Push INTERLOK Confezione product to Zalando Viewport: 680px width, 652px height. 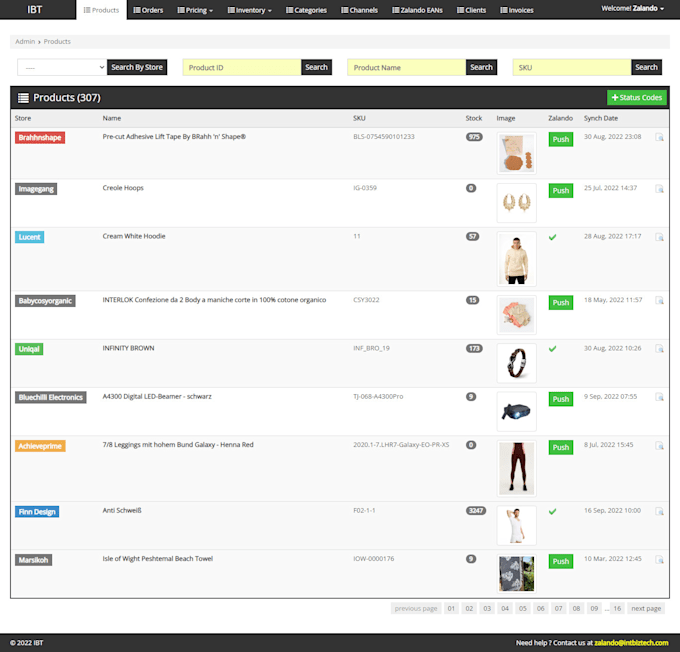point(561,302)
